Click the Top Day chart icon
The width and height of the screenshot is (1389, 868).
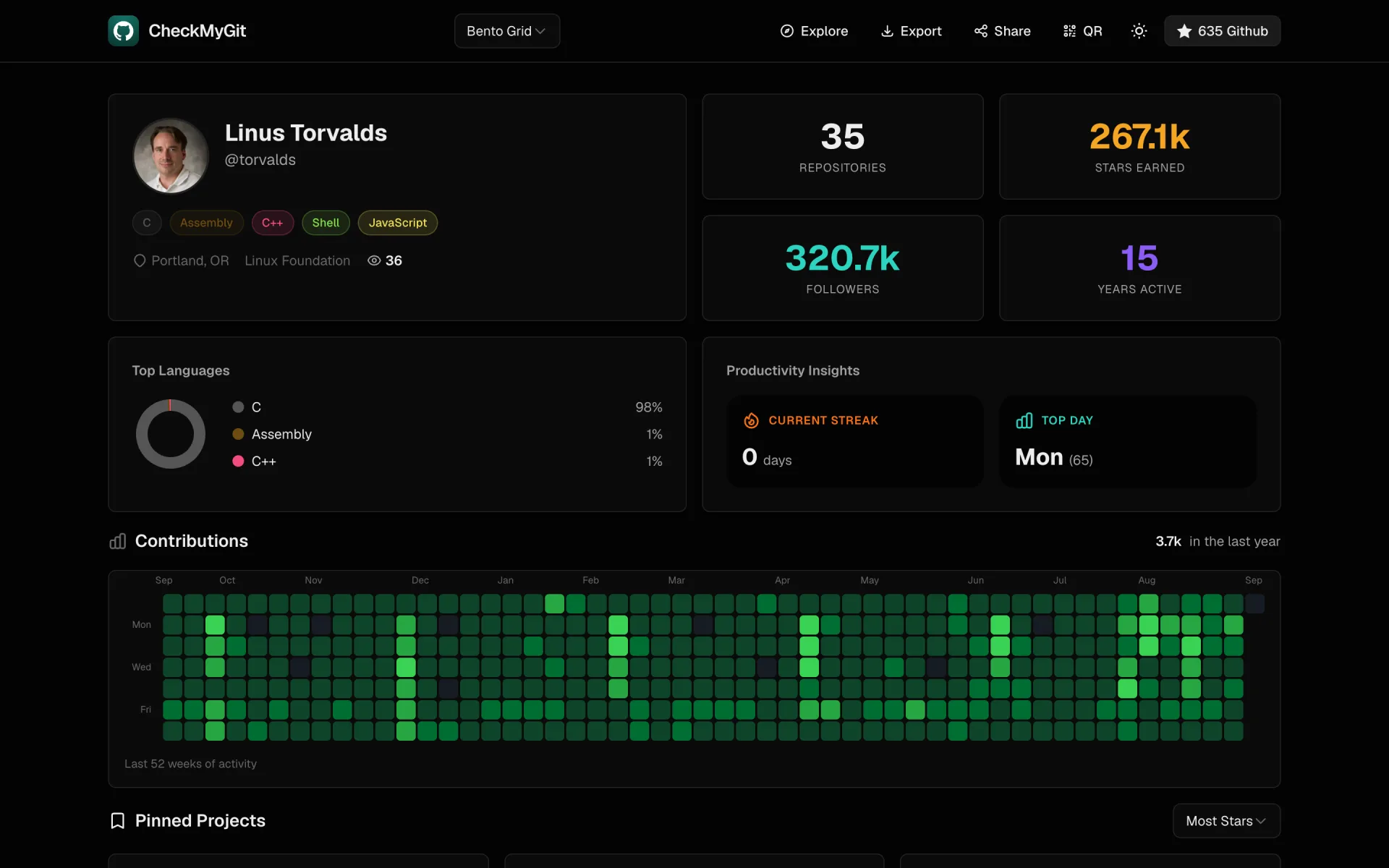coord(1024,420)
